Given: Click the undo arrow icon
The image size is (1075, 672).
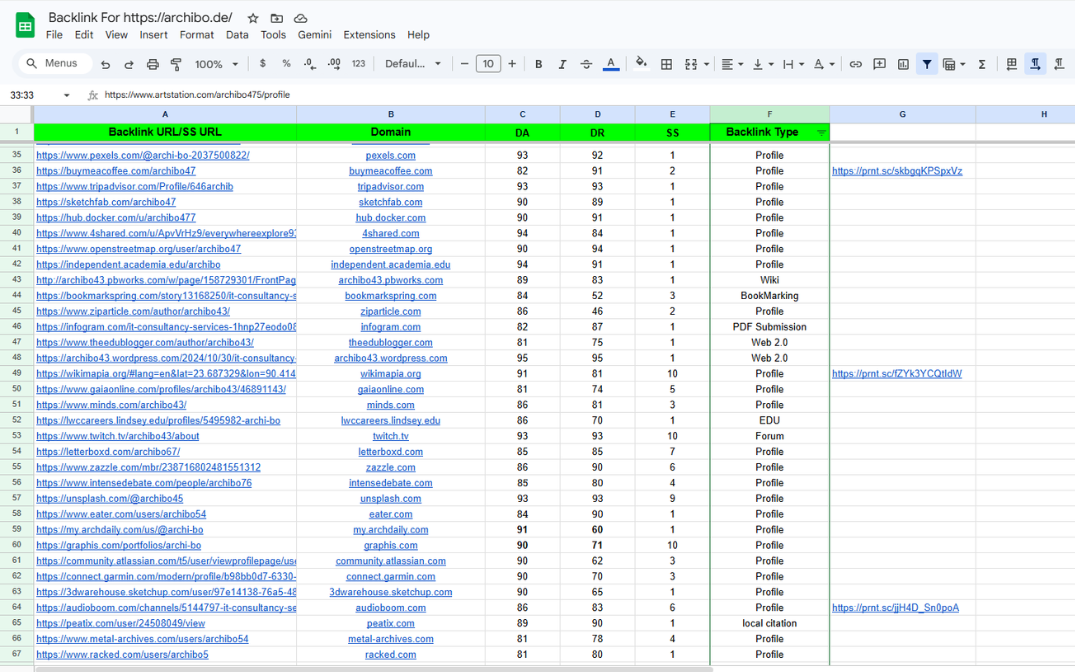Looking at the screenshot, I should [105, 64].
